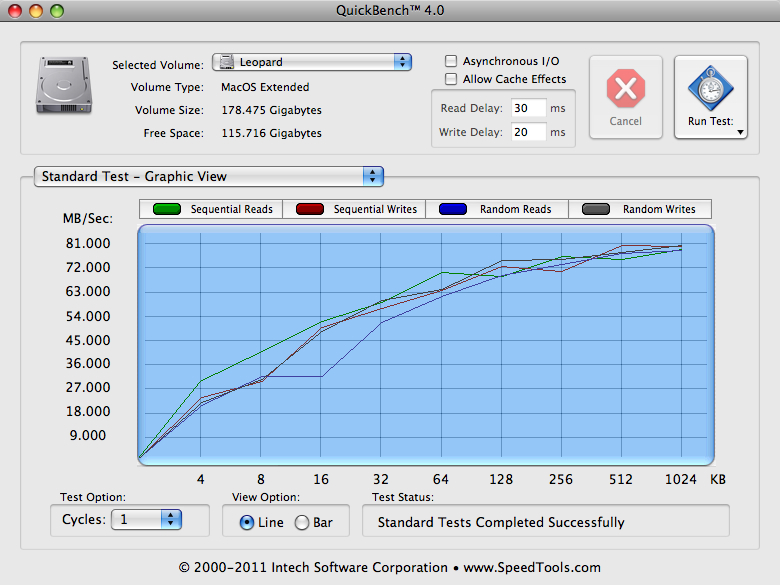Click the MacOS Extended volume type value
This screenshot has height=585, width=780.
click(x=265, y=88)
